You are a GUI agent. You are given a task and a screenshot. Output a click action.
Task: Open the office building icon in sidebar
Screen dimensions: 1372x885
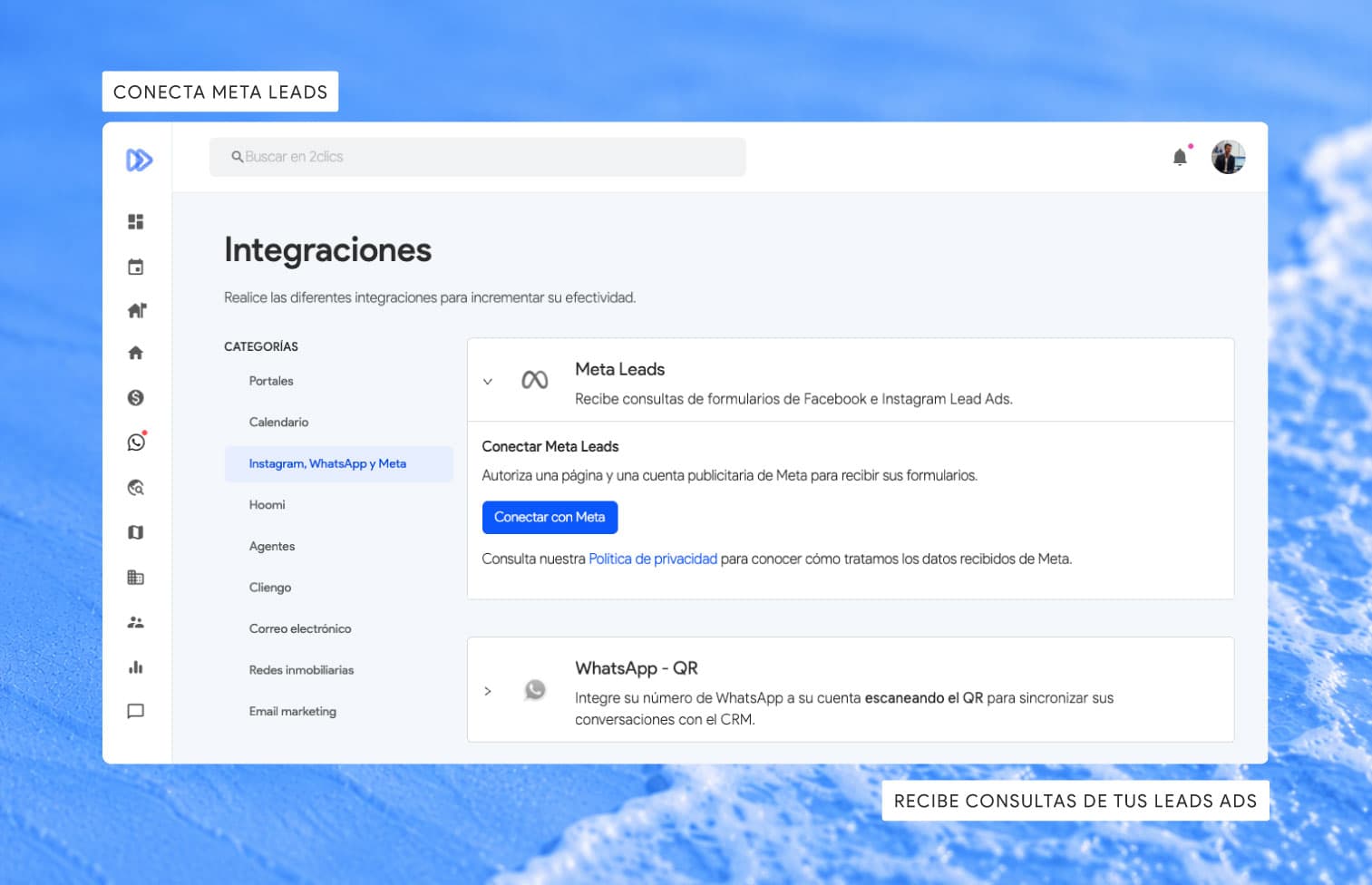(136, 578)
